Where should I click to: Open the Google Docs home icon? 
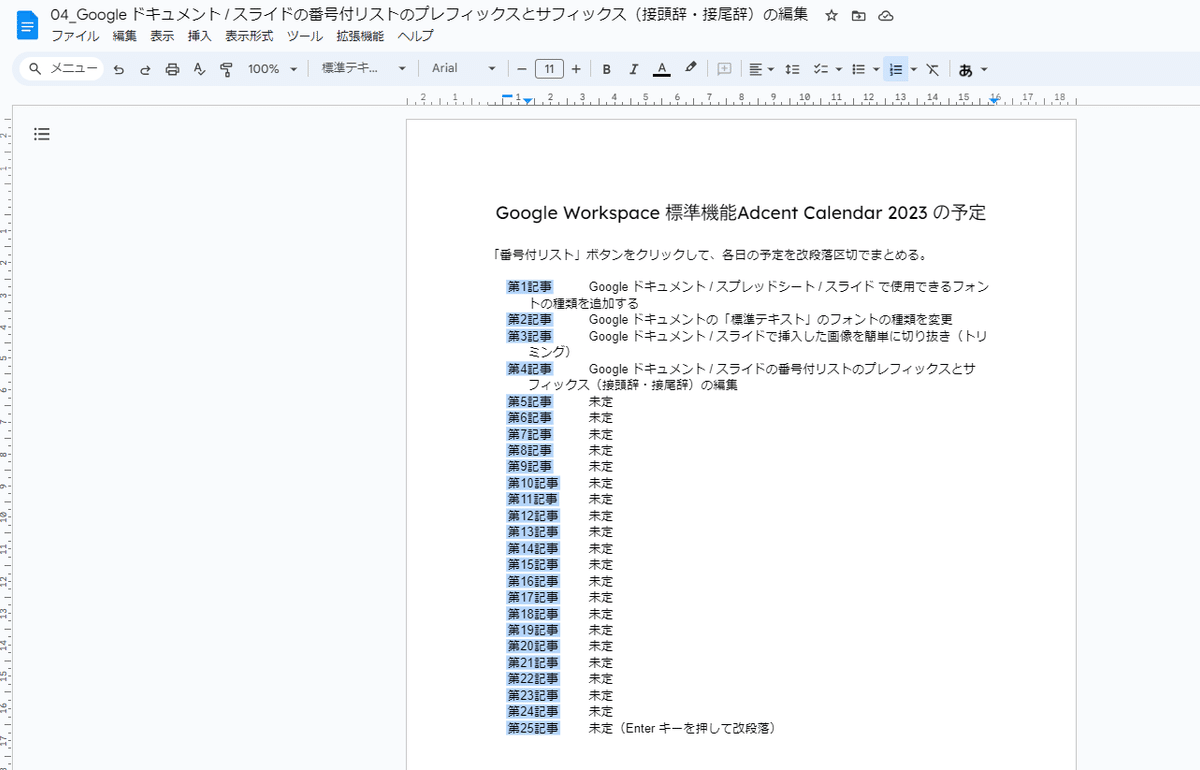26,25
